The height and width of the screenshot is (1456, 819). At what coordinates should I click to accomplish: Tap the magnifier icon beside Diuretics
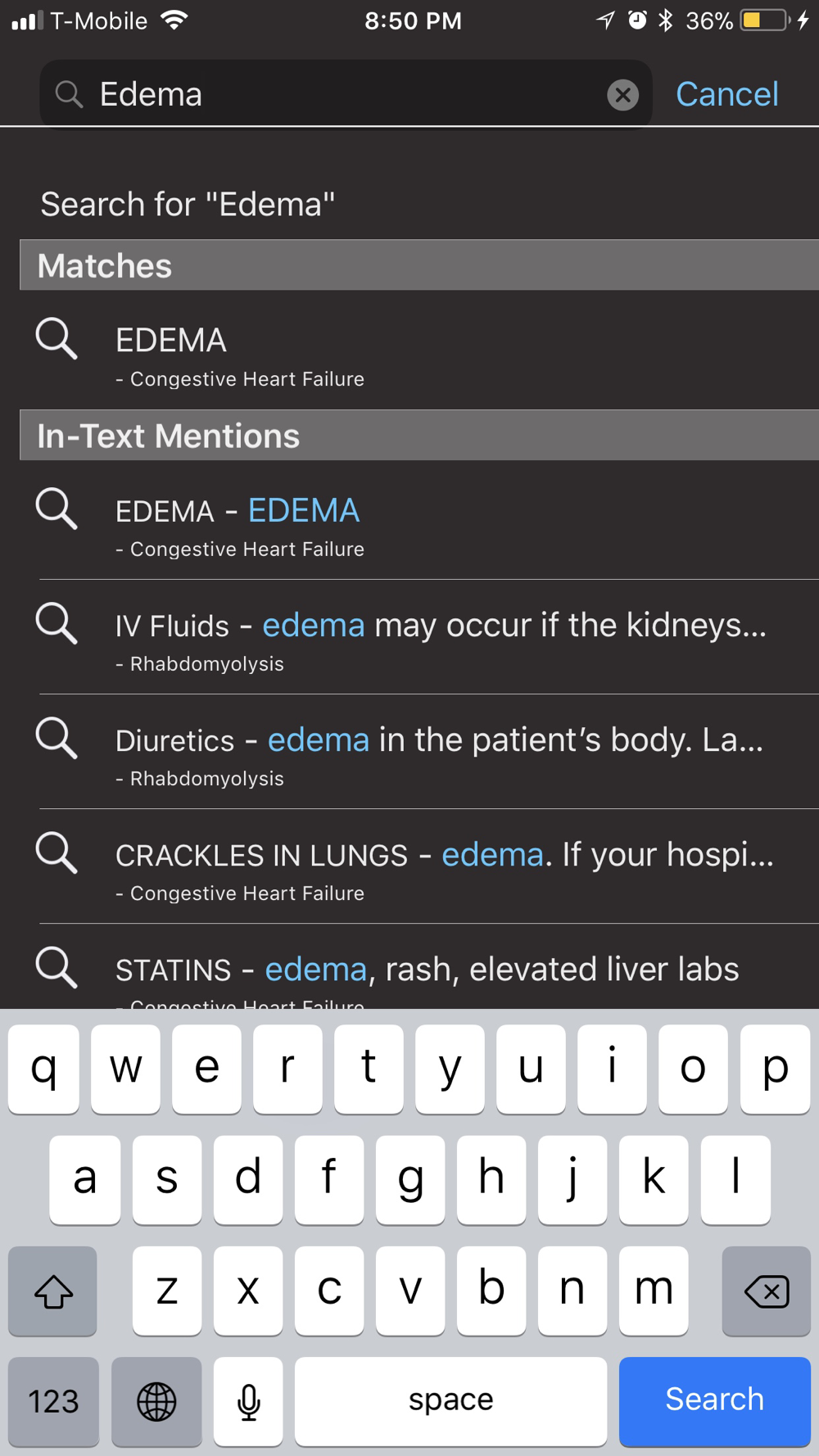[57, 739]
